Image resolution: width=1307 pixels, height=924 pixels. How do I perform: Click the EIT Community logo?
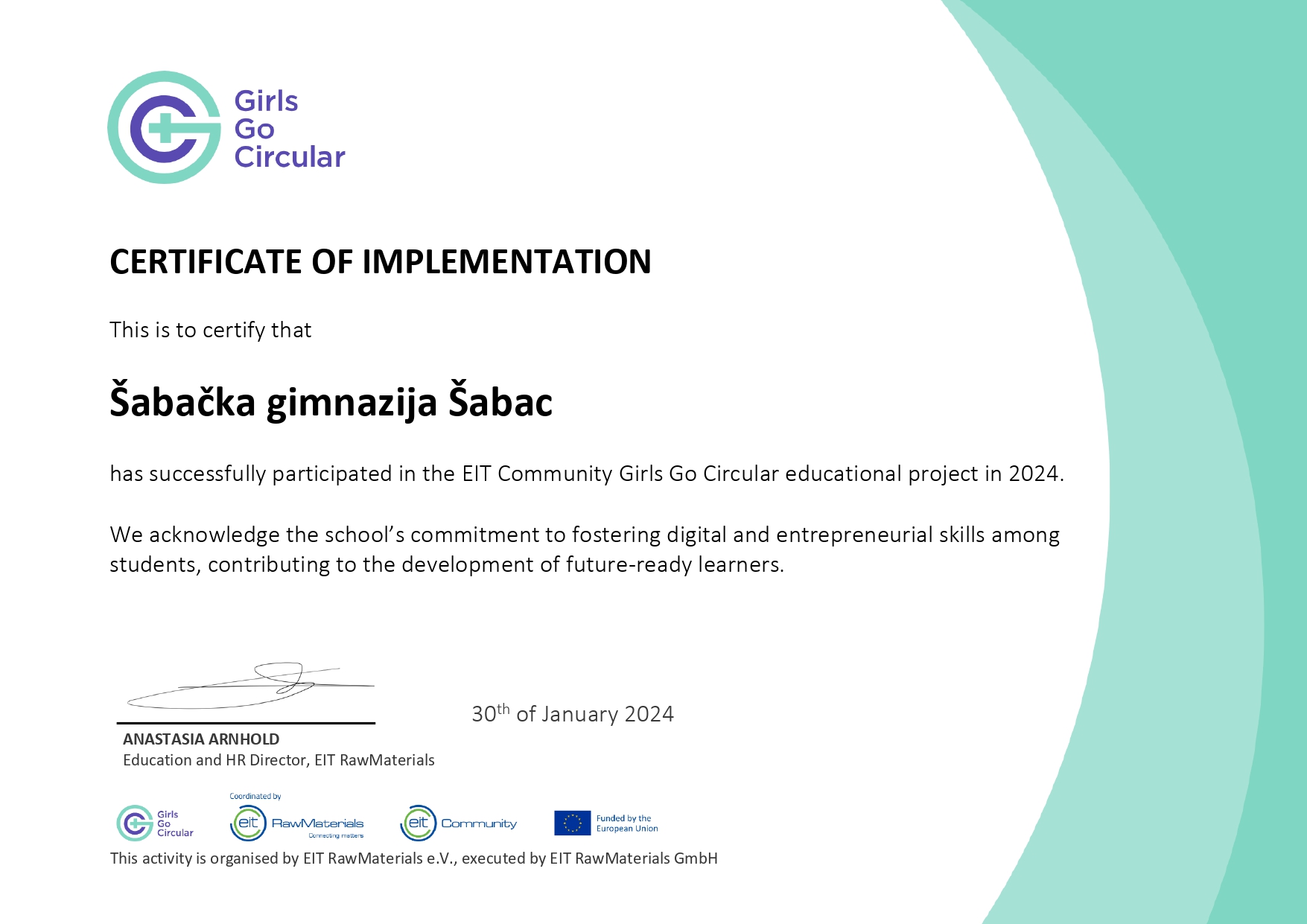coord(458,823)
